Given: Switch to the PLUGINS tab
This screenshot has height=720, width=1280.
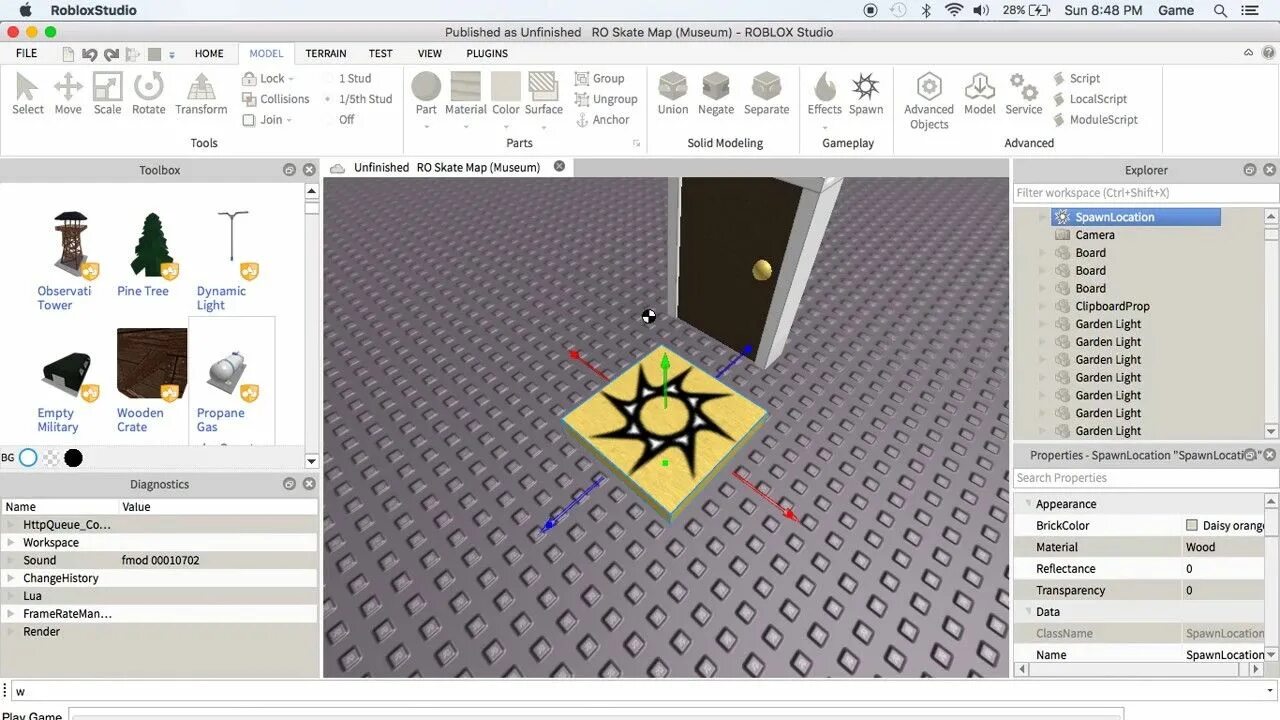Looking at the screenshot, I should point(487,54).
